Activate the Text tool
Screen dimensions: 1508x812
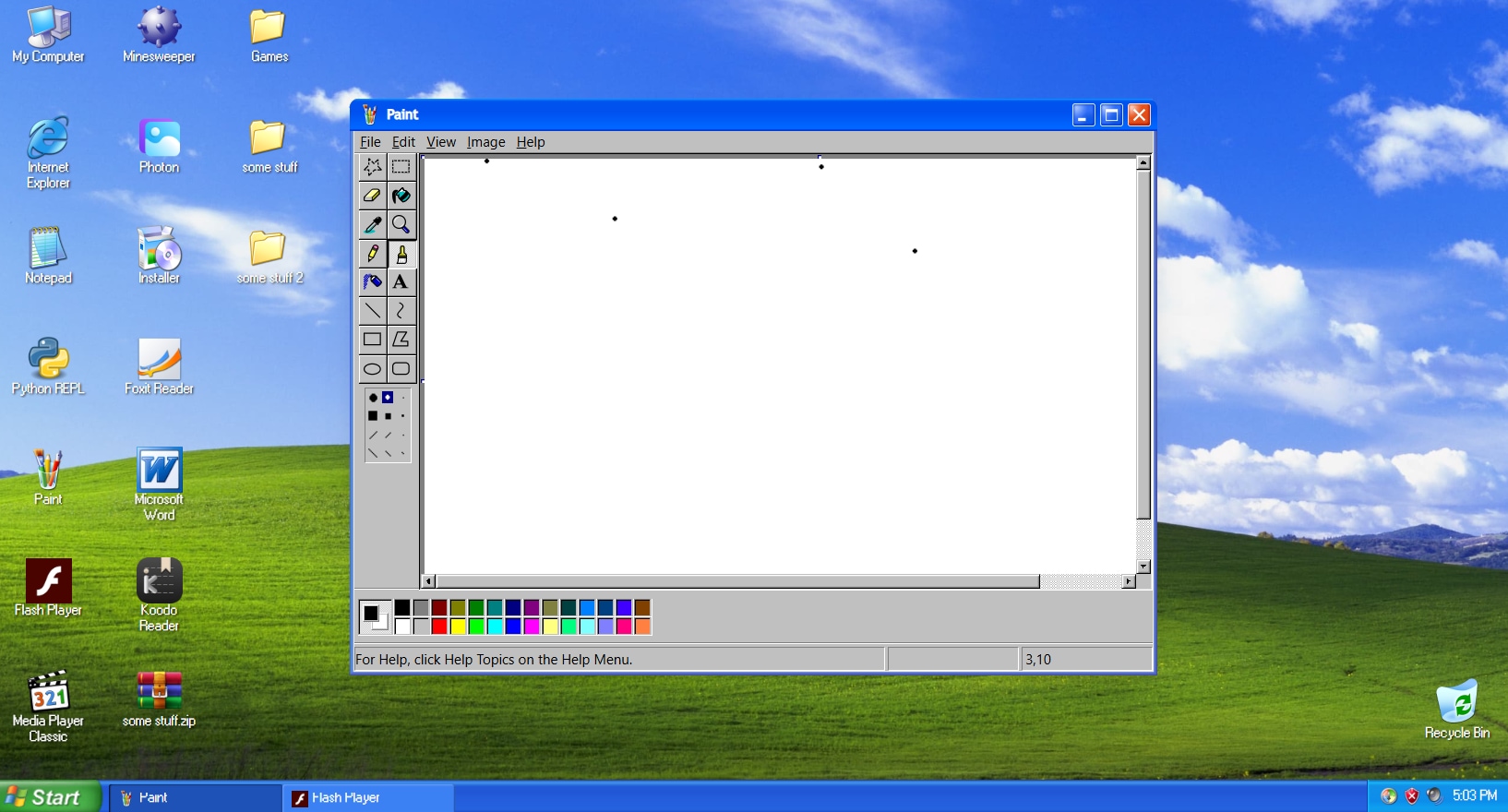[401, 282]
